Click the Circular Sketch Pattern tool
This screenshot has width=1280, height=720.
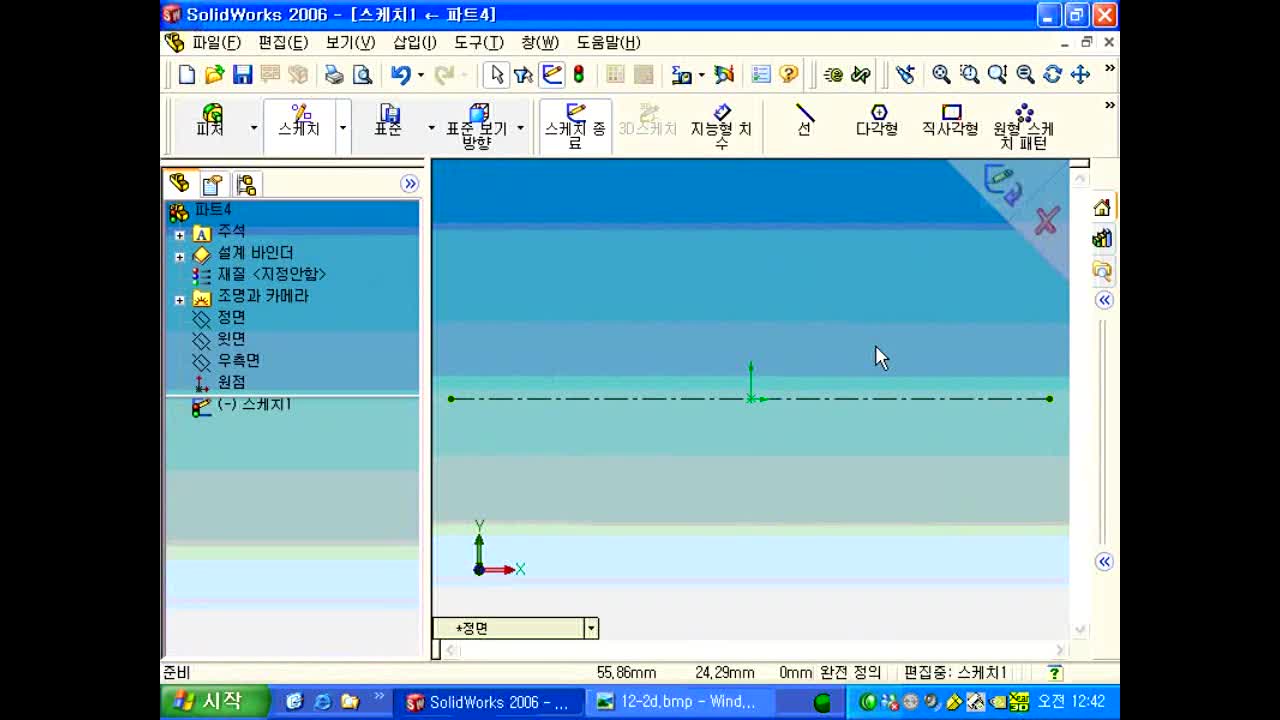coord(1023,127)
